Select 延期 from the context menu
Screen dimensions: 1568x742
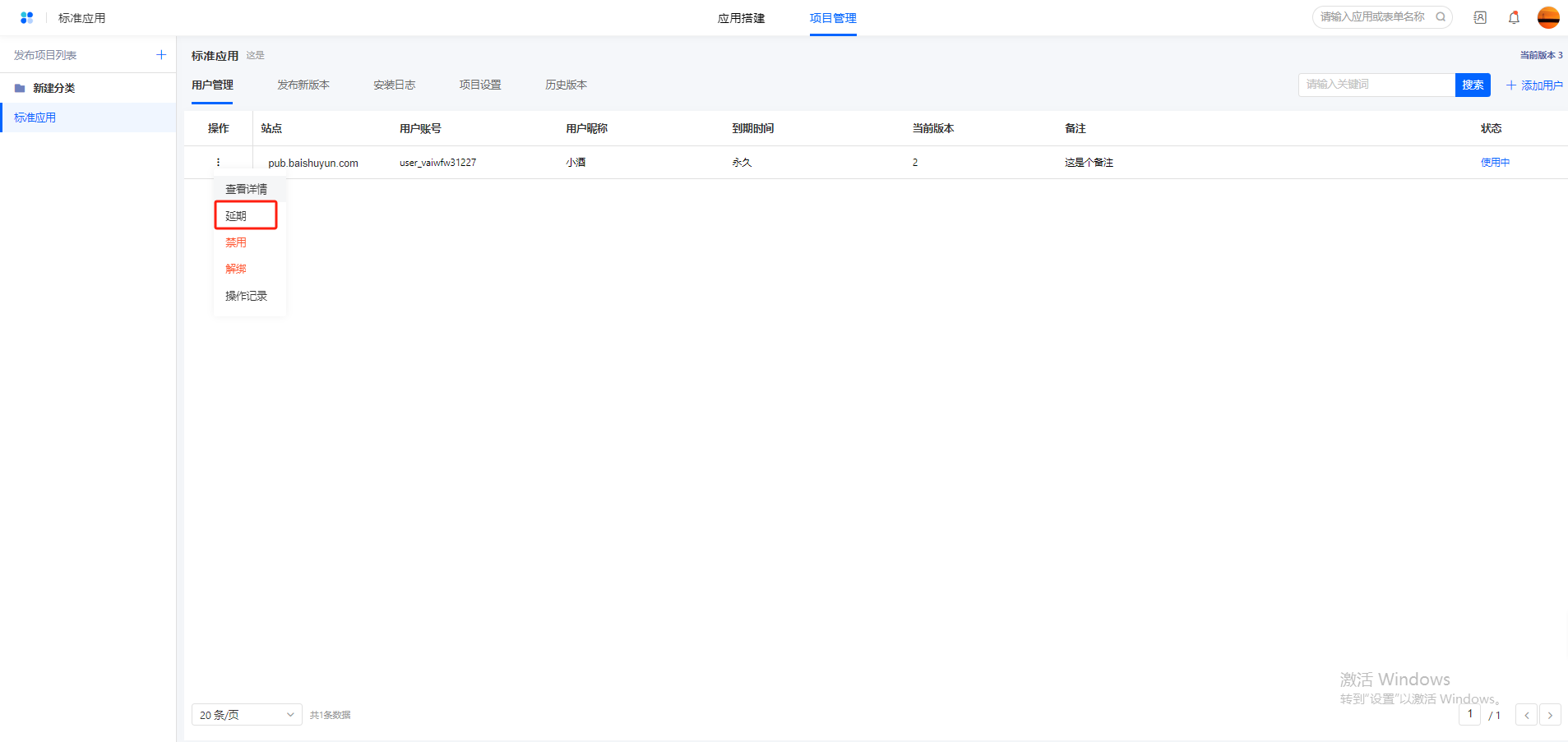237,216
